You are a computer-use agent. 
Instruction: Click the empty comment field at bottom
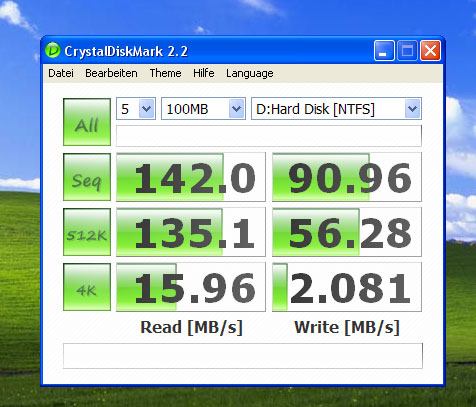[x=243, y=356]
